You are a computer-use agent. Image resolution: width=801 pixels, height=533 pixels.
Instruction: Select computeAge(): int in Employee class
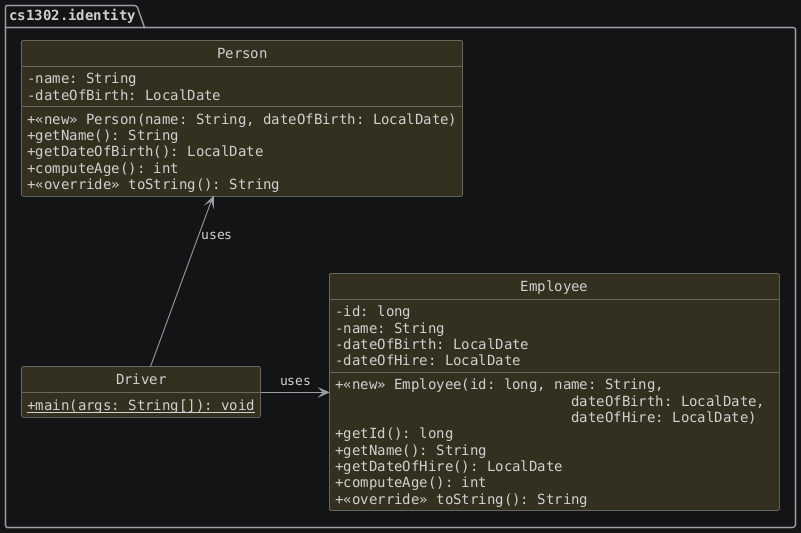pos(411,482)
